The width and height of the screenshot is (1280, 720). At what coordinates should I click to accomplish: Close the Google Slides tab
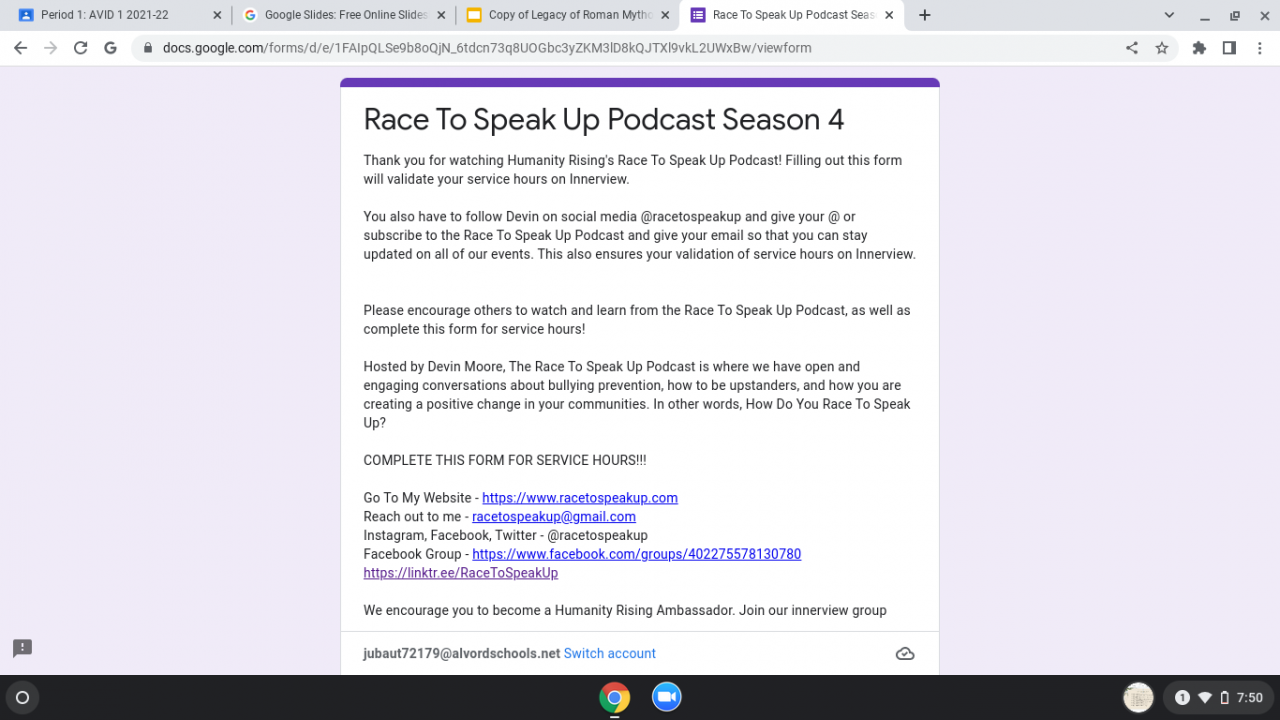441,15
